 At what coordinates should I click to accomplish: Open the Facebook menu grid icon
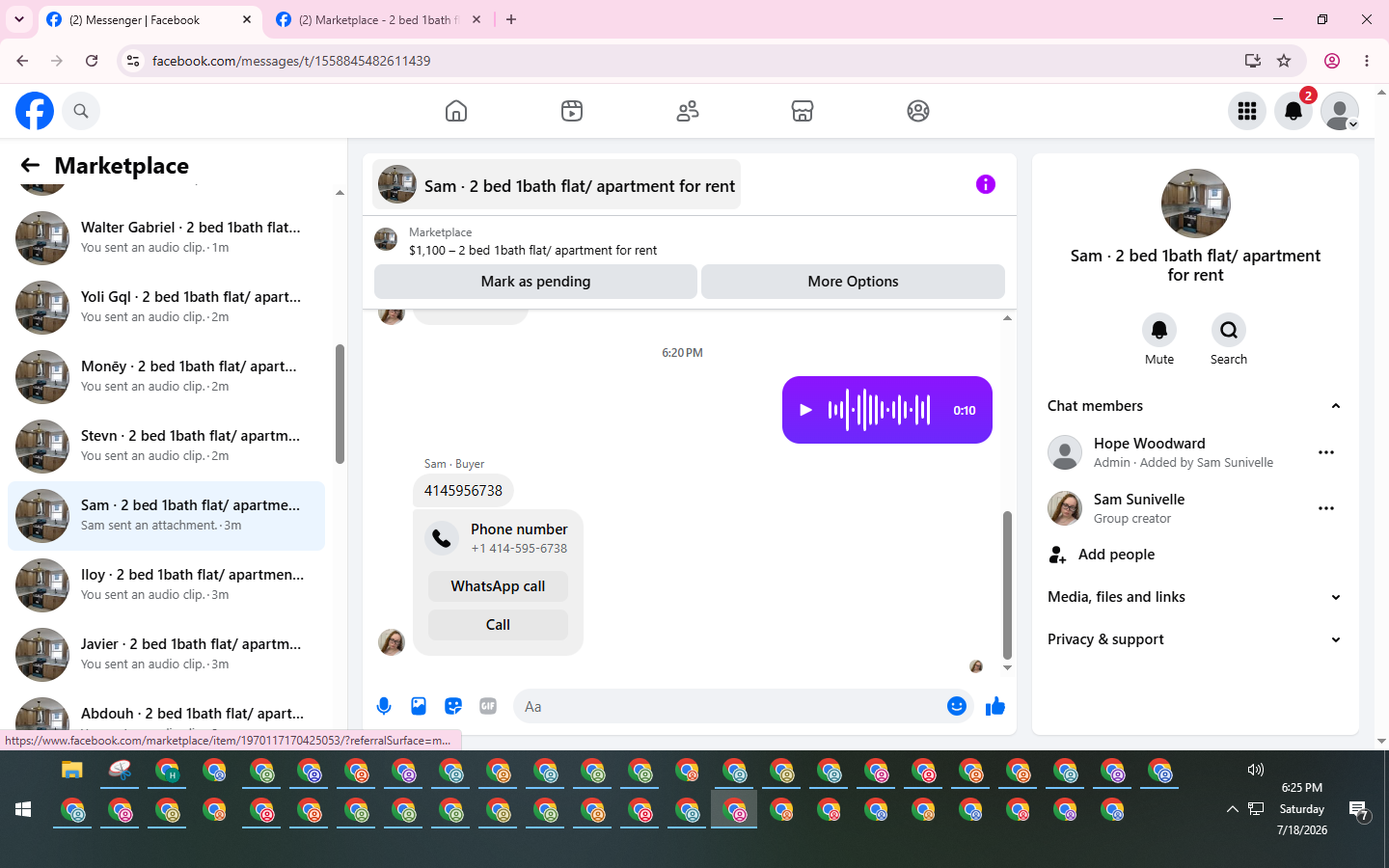click(1247, 111)
